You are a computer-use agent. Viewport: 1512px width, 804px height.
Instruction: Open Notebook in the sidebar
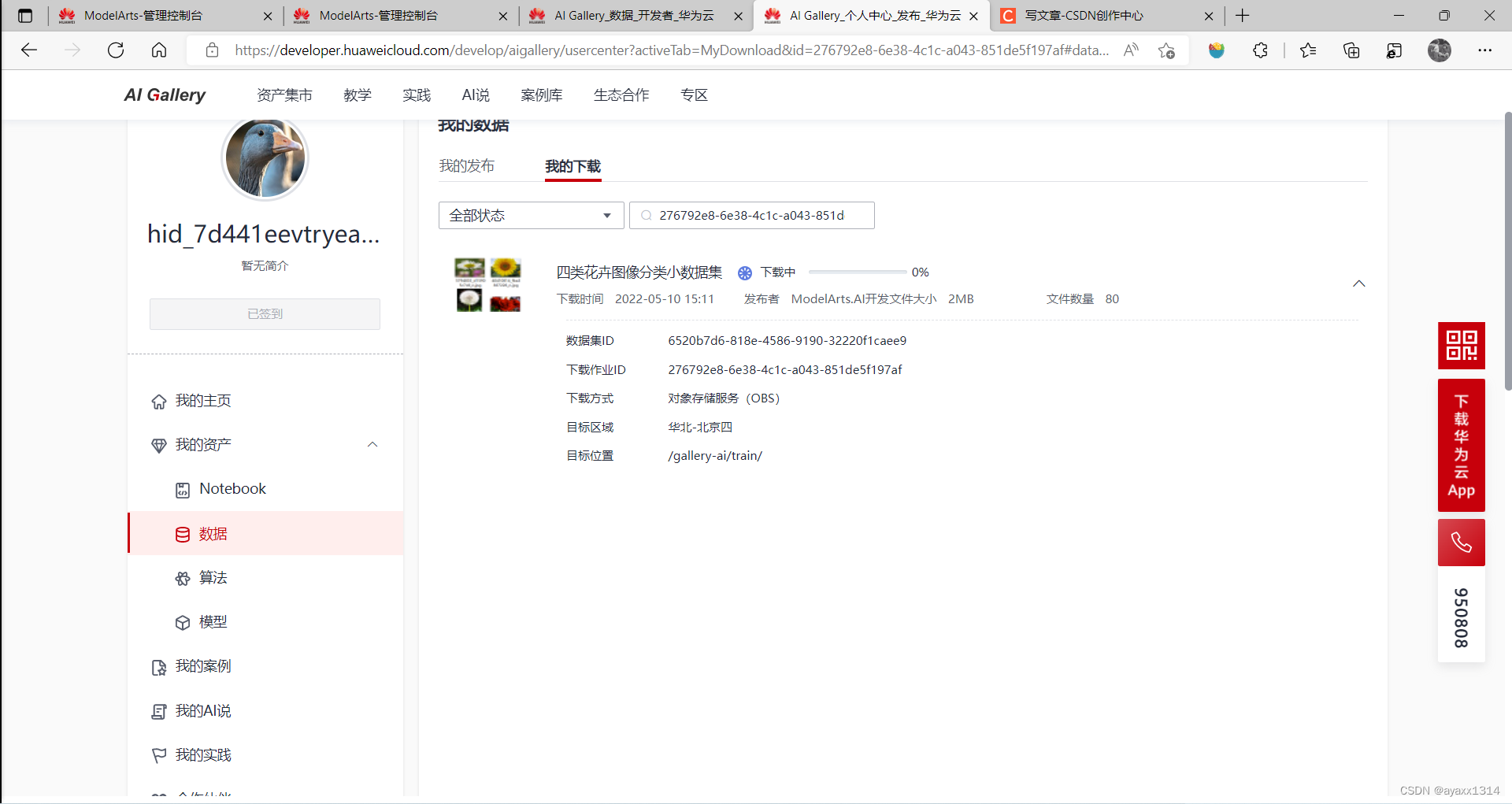point(232,489)
